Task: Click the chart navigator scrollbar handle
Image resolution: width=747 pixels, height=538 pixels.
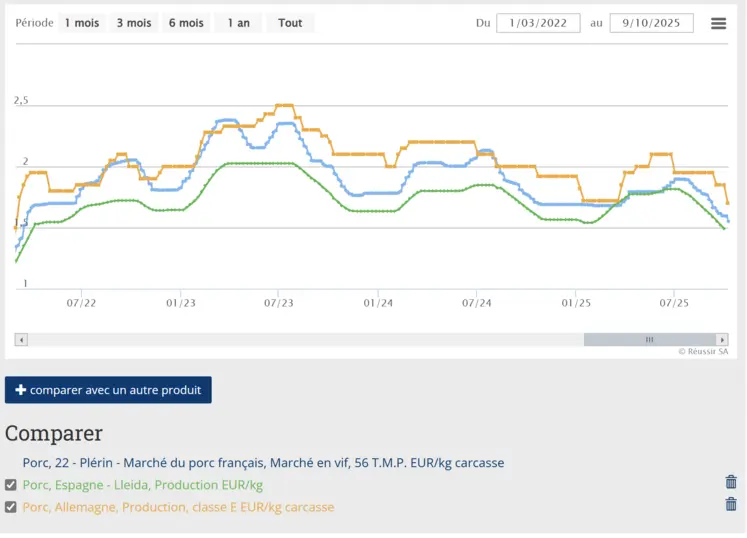Action: pyautogui.click(x=649, y=340)
